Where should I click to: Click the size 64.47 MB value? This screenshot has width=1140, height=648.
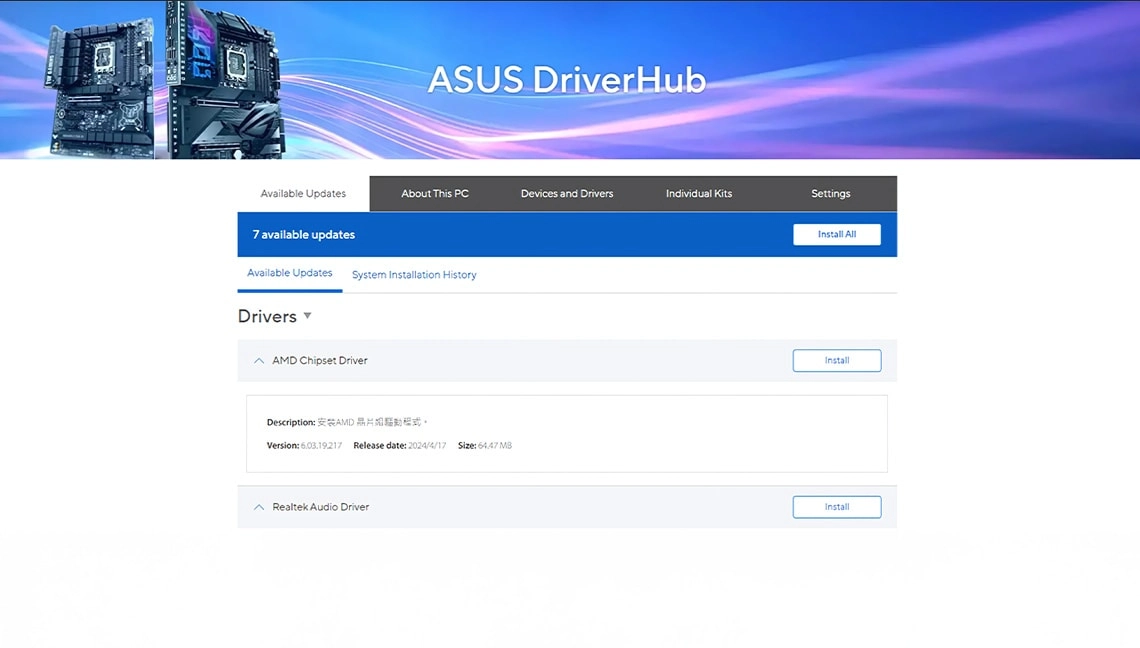click(495, 446)
